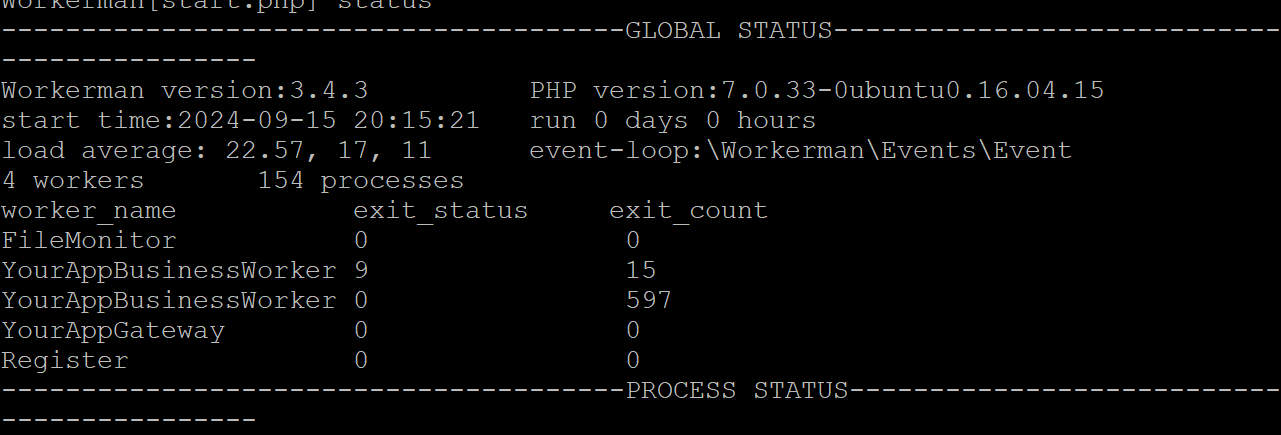Click the exit_status column header
Viewport: 1281px width, 435px height.
tap(441, 211)
